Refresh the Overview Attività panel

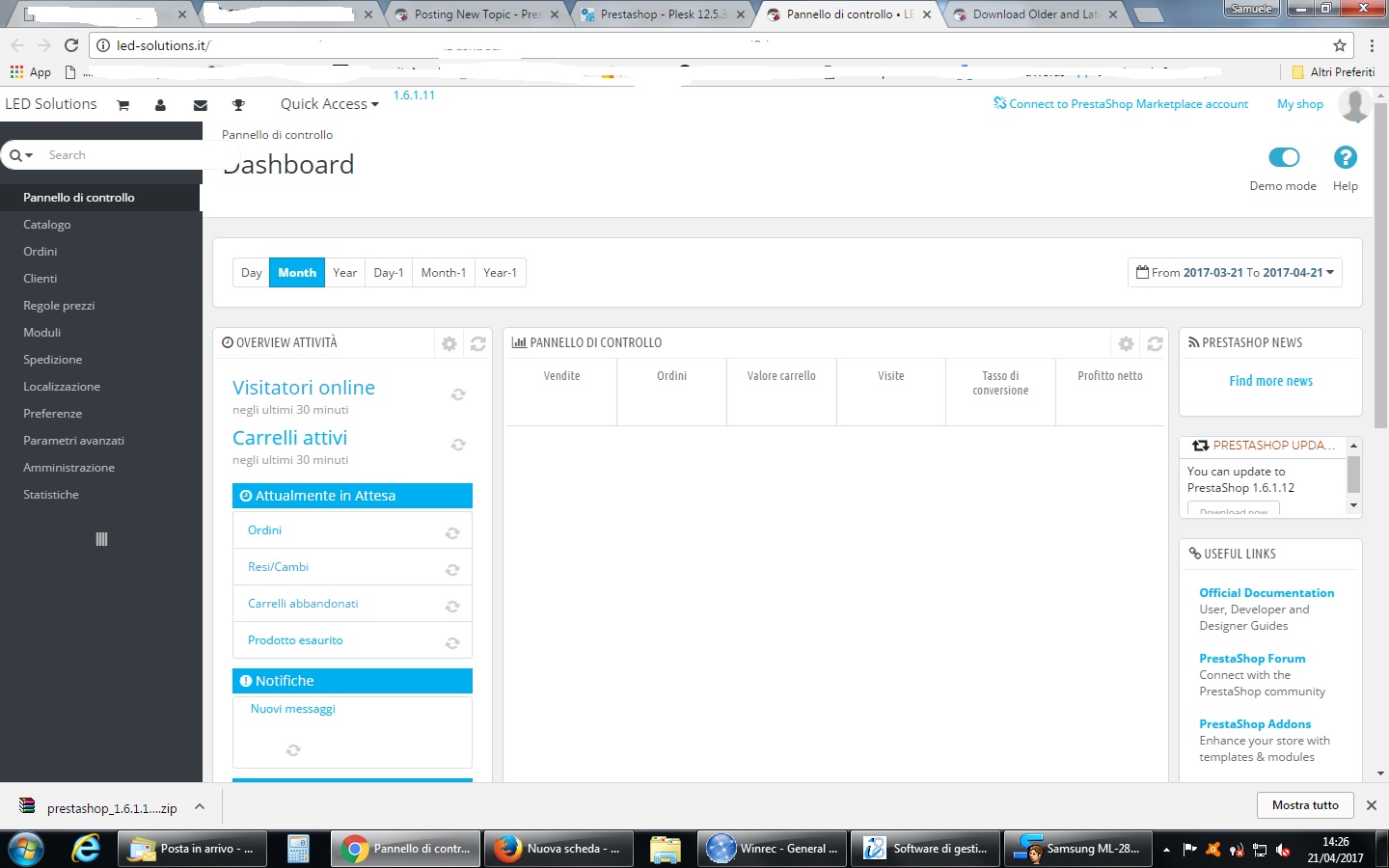(477, 343)
